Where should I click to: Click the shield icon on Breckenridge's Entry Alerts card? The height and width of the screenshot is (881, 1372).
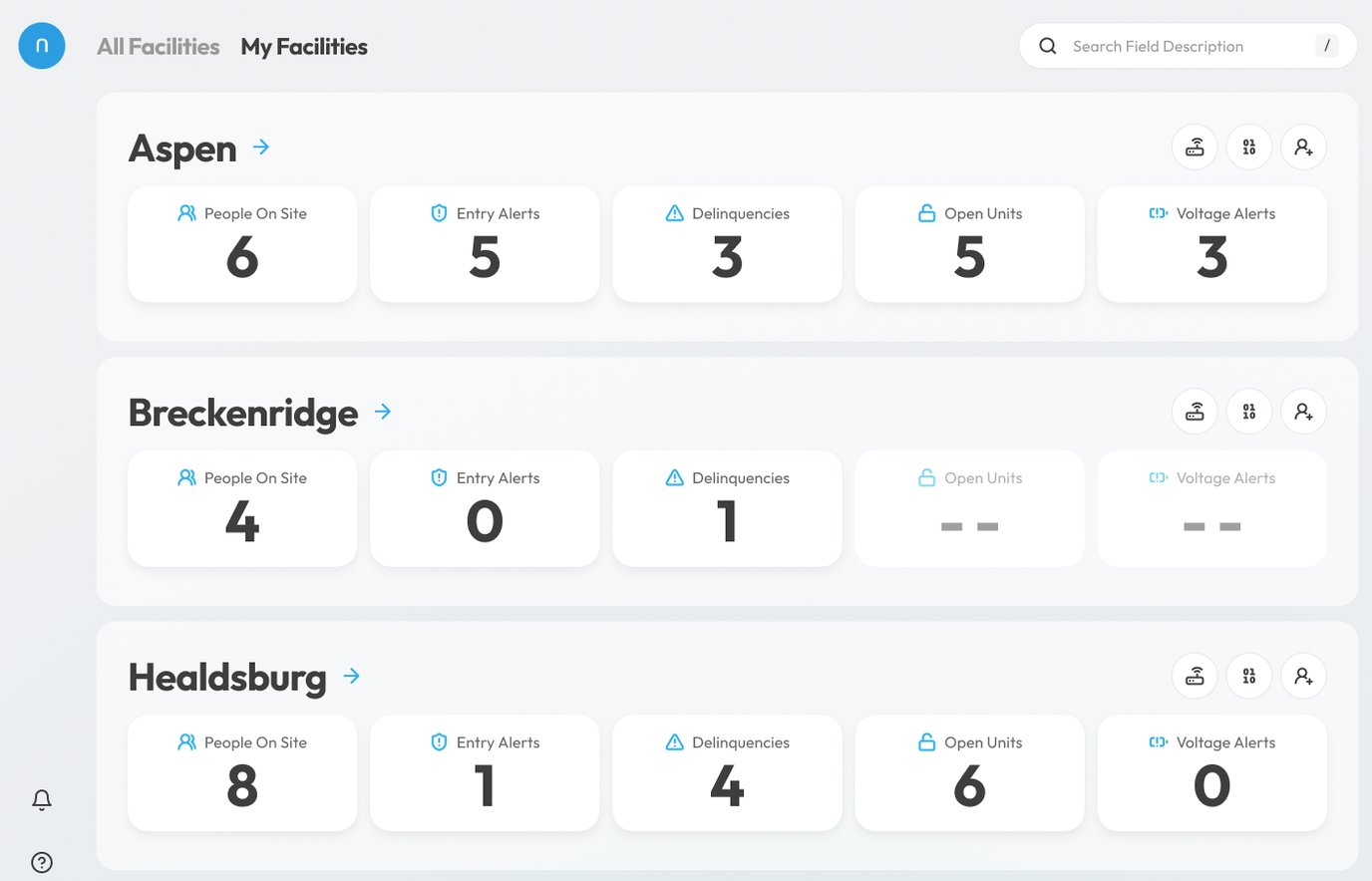pos(439,477)
